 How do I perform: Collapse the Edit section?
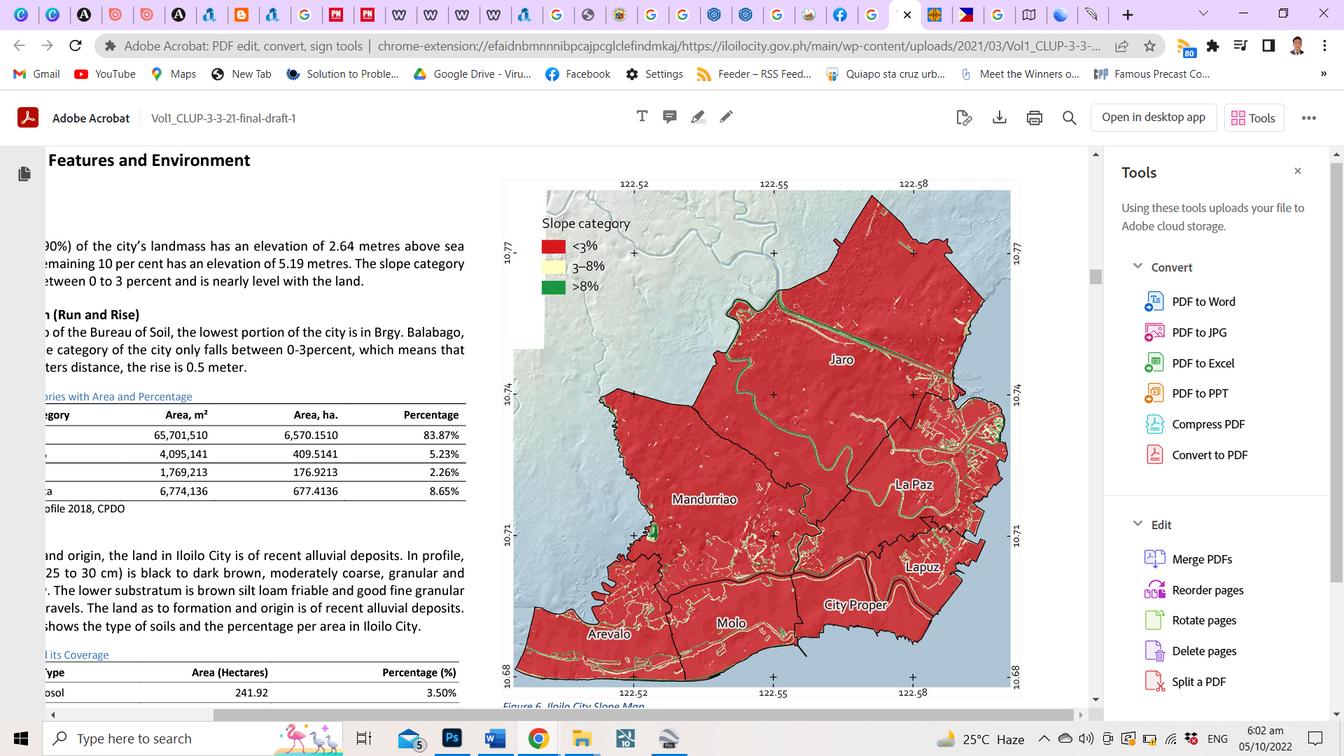[1138, 524]
